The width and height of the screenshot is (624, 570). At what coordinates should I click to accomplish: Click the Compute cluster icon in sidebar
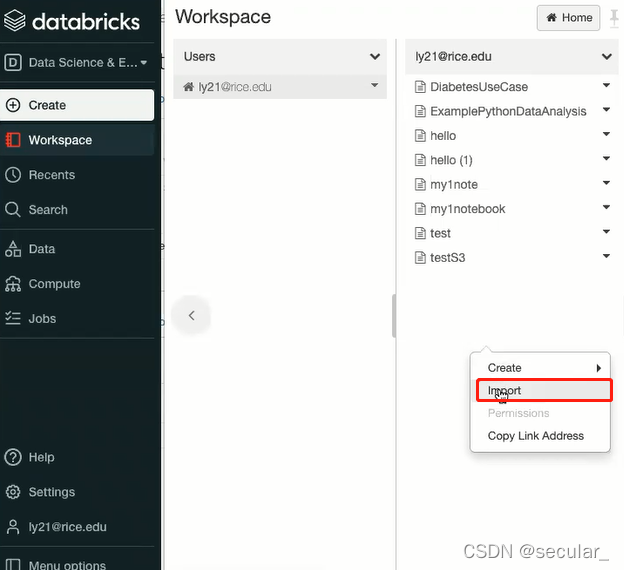coord(13,284)
